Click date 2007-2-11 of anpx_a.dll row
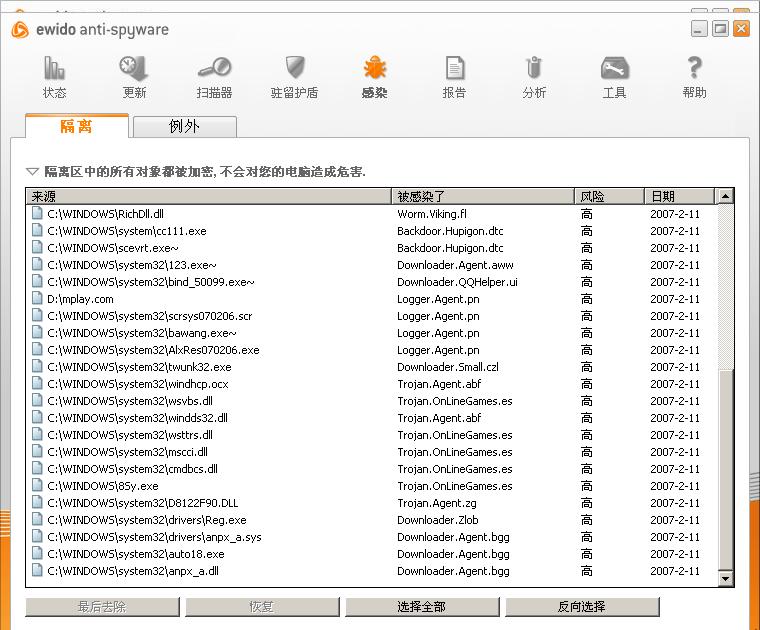The image size is (760, 630). 675,571
